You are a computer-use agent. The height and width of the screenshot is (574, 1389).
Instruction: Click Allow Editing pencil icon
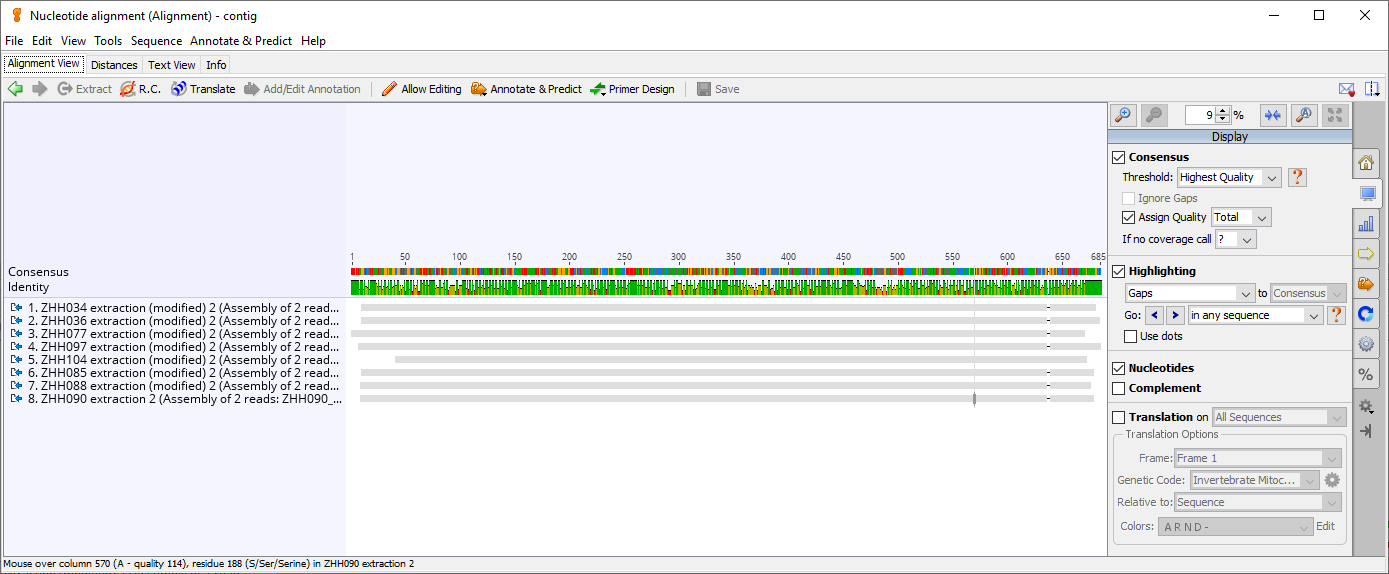point(389,89)
